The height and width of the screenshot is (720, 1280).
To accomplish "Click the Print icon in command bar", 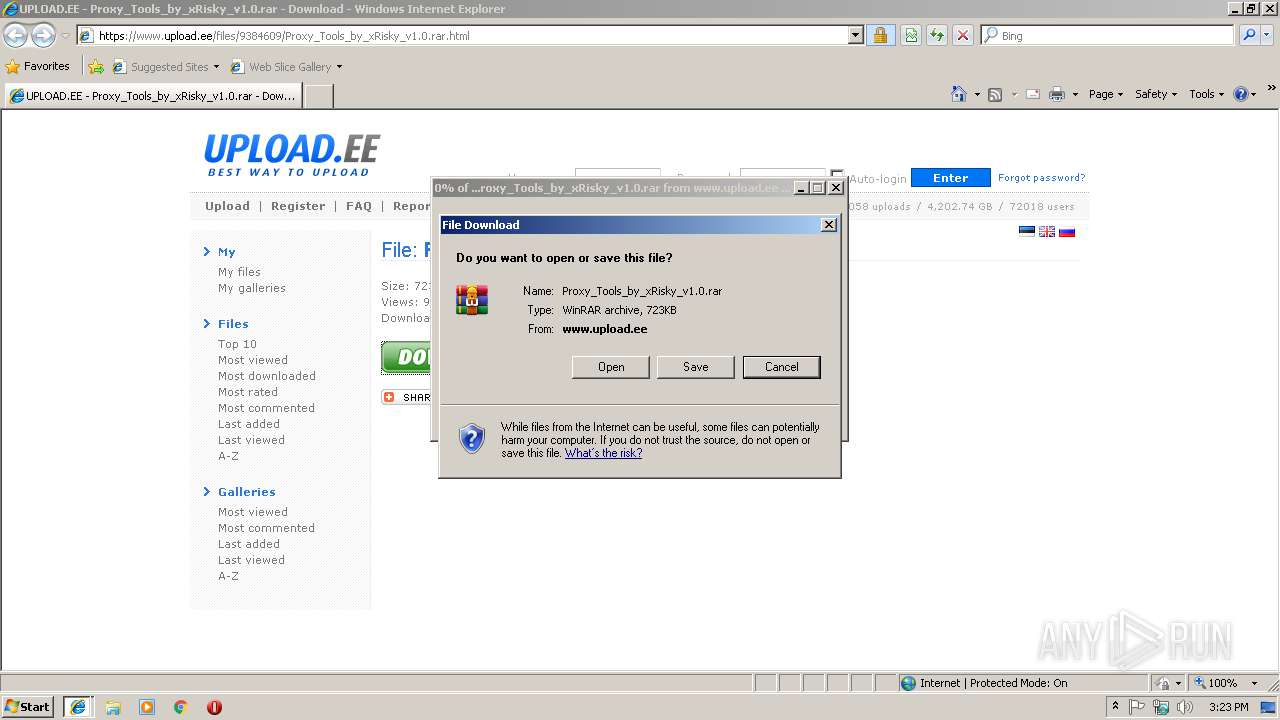I will tap(1057, 94).
